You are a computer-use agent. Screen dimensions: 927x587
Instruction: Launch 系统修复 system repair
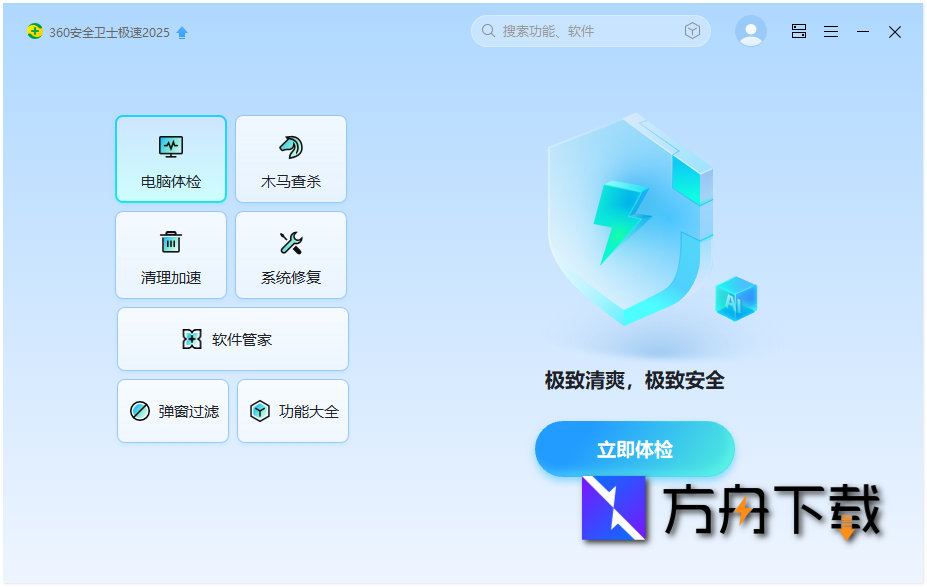pos(291,255)
